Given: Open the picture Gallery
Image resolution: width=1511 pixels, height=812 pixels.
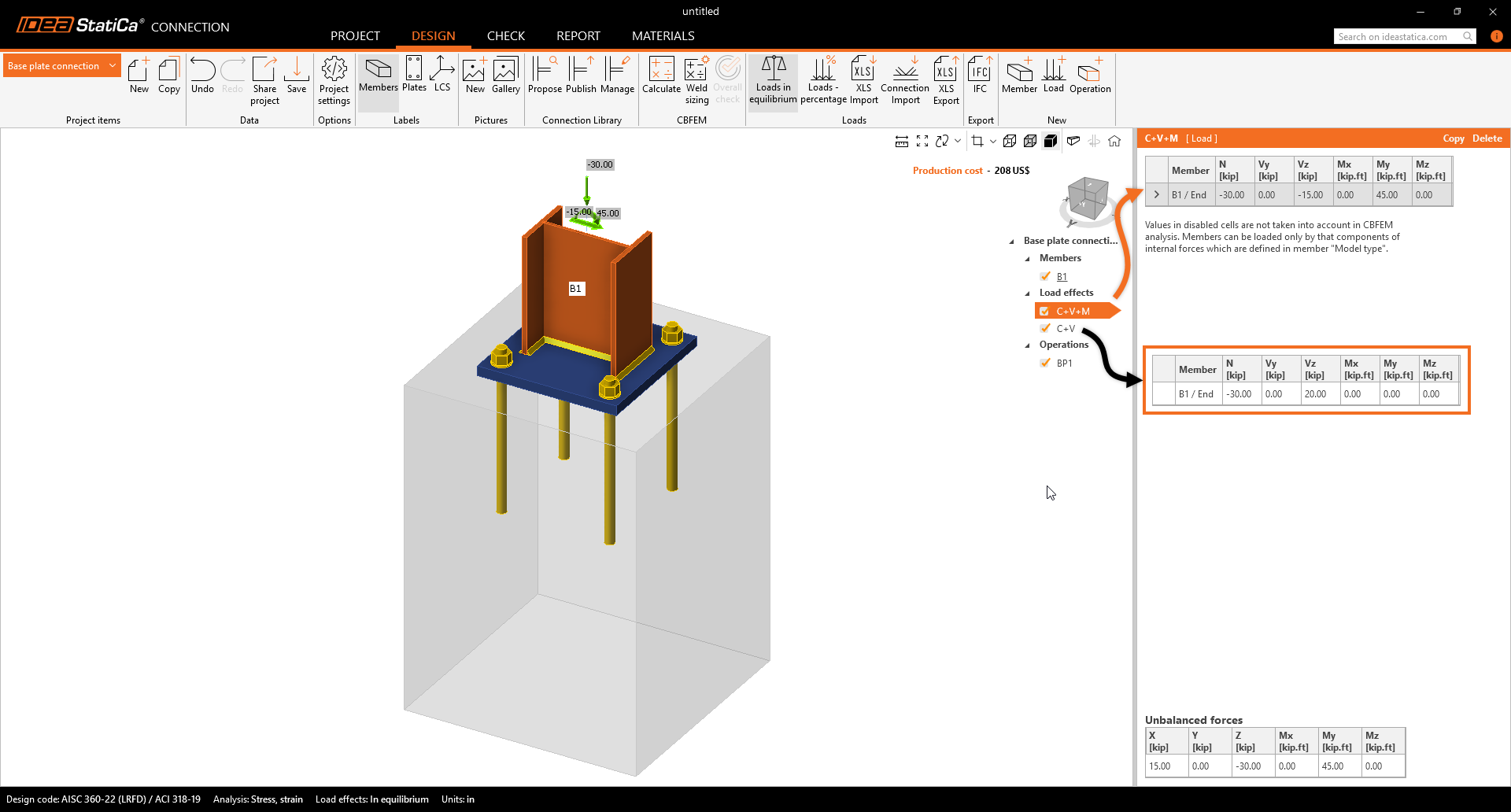Looking at the screenshot, I should (x=505, y=76).
